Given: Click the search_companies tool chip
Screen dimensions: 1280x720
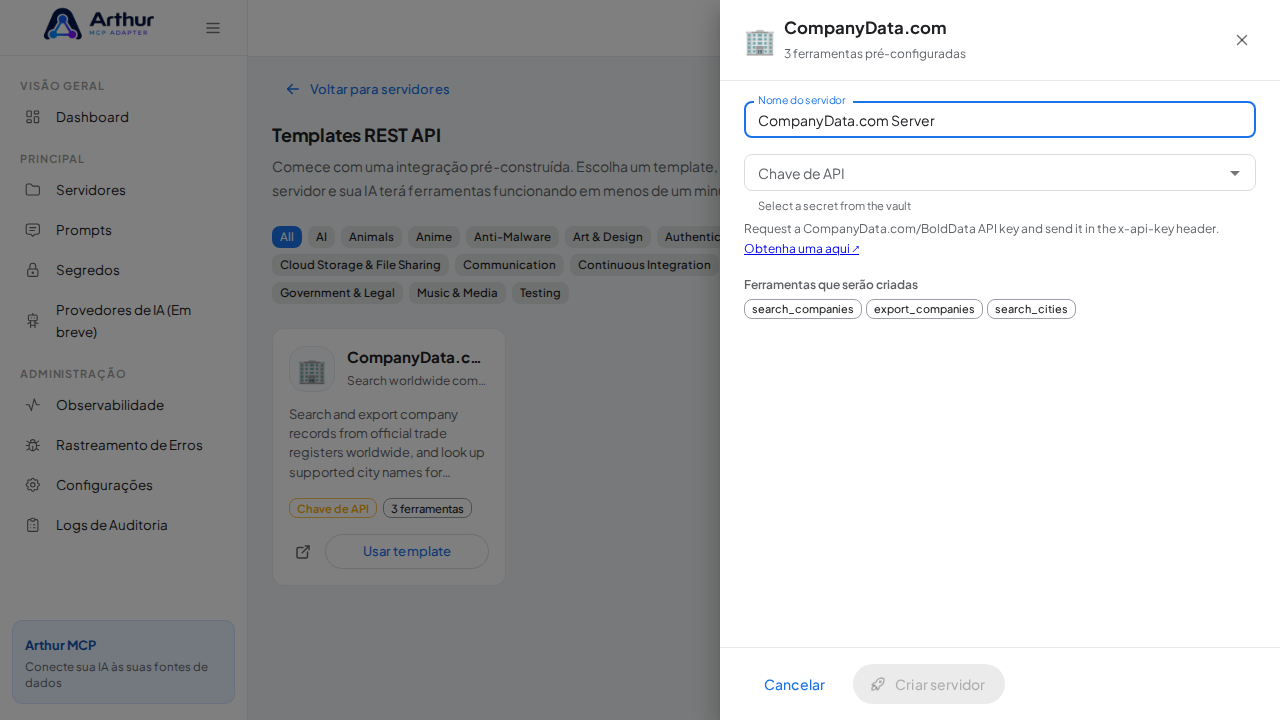Looking at the screenshot, I should 803,309.
